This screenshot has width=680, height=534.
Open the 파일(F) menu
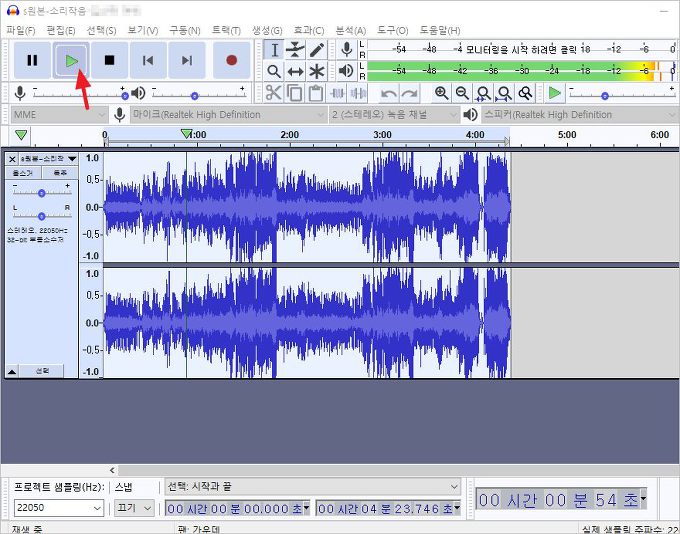[20, 30]
